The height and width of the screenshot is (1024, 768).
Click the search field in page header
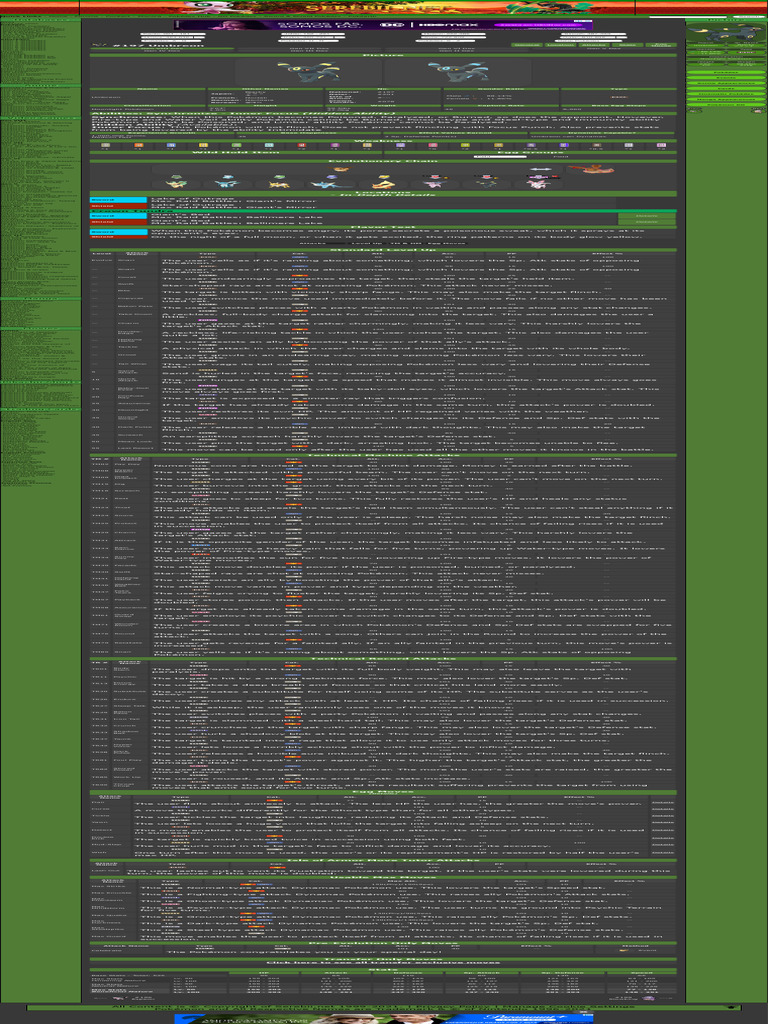tap(688, 17)
